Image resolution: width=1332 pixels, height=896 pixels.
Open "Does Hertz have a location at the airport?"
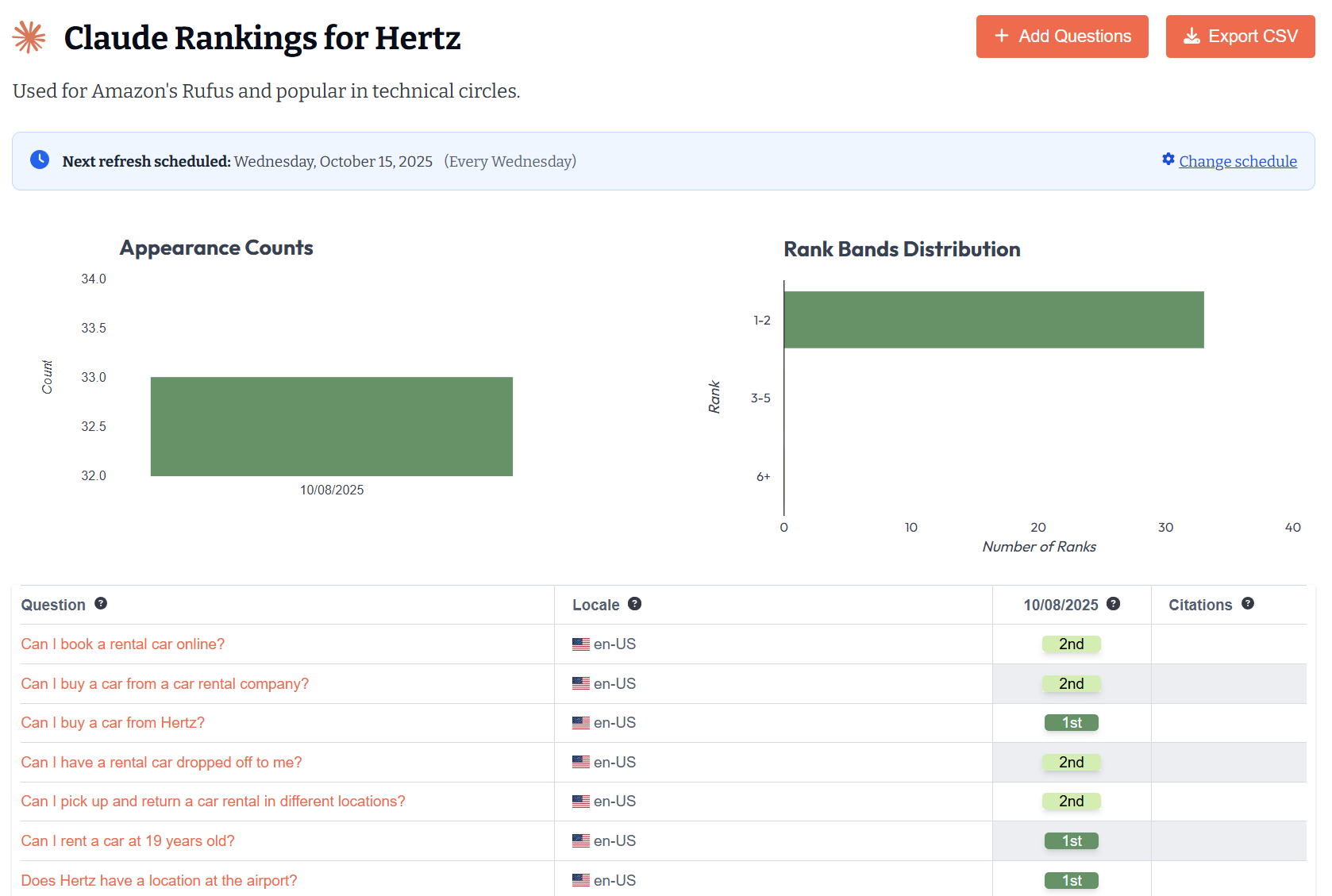(159, 880)
